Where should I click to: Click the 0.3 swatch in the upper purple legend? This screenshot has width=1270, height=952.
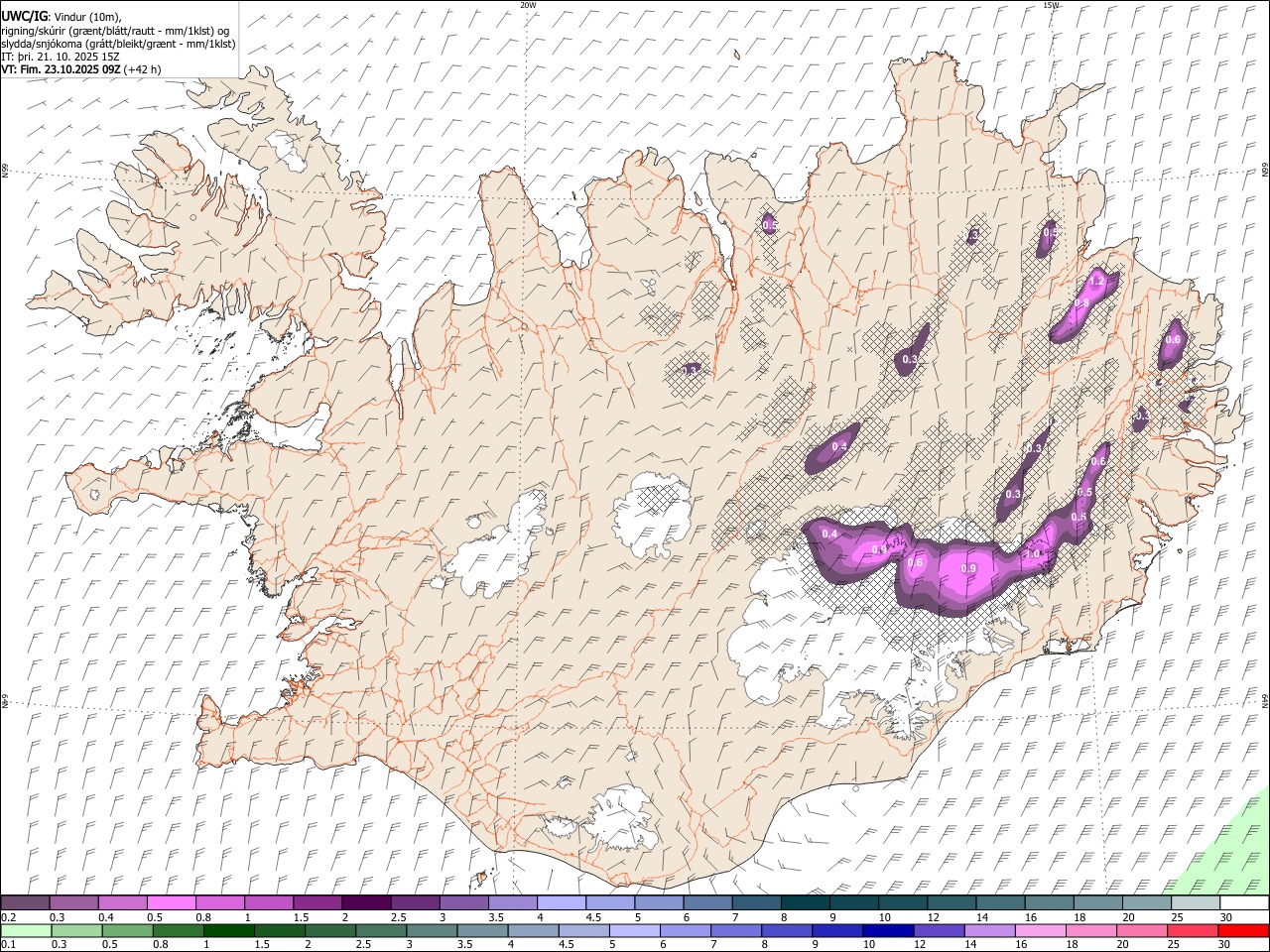73,903
